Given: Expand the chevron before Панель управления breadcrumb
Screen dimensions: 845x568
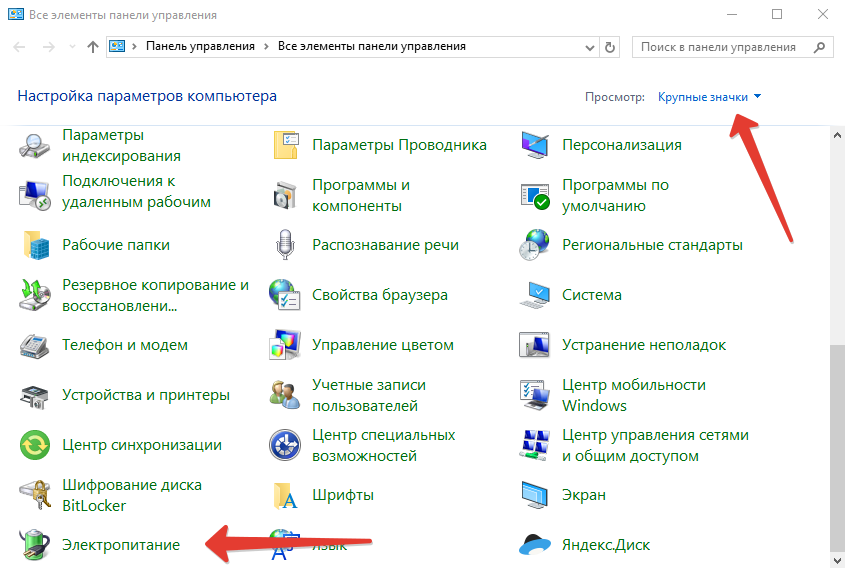Looking at the screenshot, I should coord(135,47).
